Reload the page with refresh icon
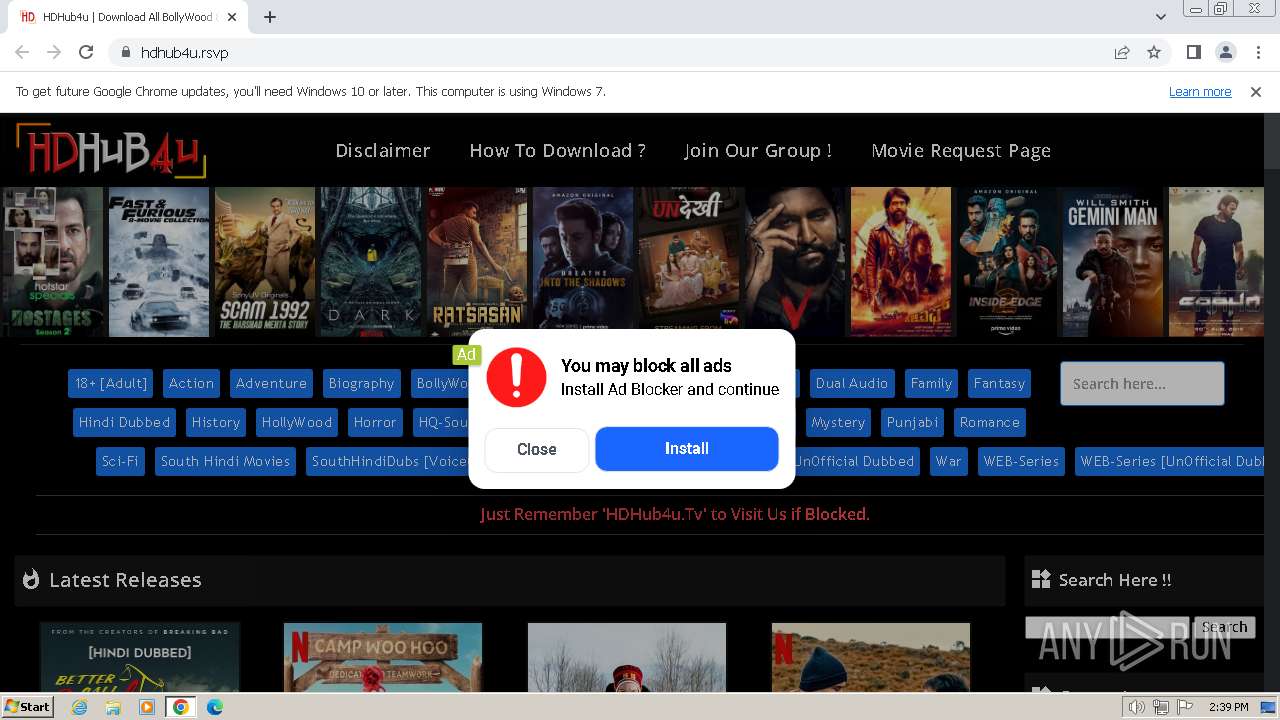The height and width of the screenshot is (720, 1280). [86, 52]
